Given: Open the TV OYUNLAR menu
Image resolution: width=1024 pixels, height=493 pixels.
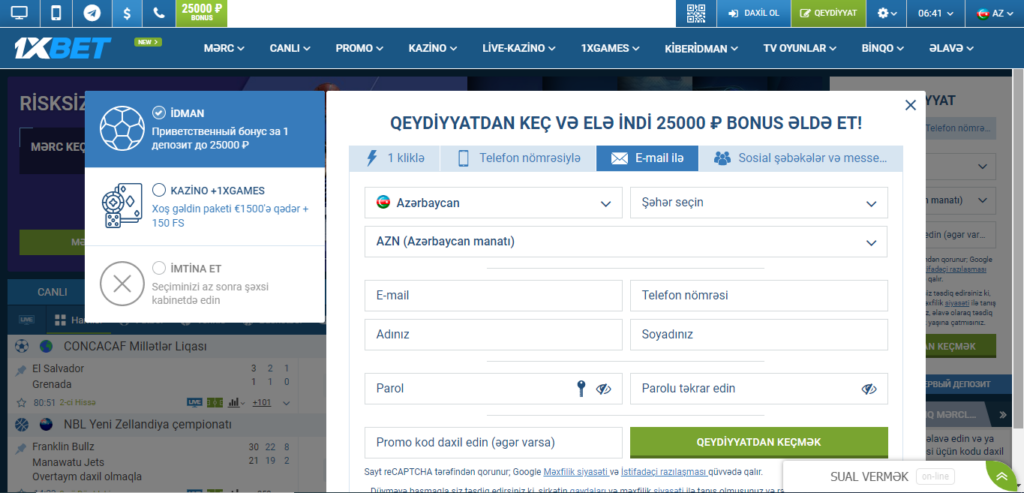Looking at the screenshot, I should point(800,48).
